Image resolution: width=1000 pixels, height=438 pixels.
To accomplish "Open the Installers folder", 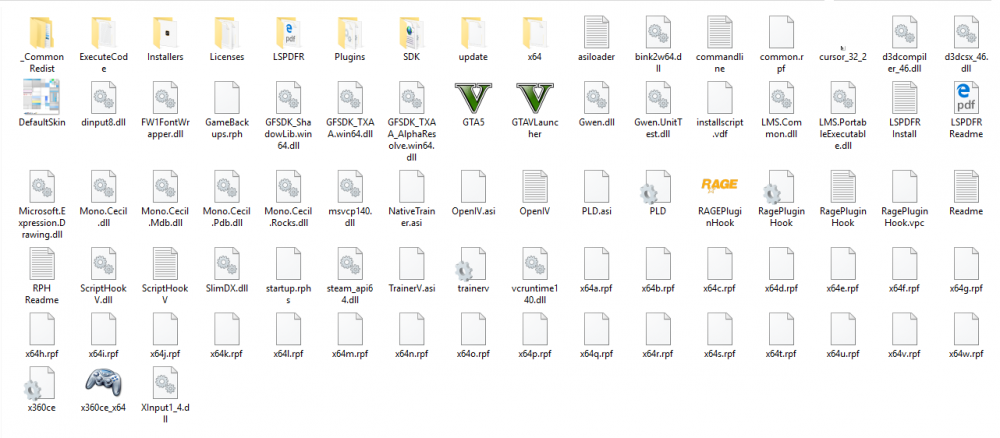I will tap(165, 33).
